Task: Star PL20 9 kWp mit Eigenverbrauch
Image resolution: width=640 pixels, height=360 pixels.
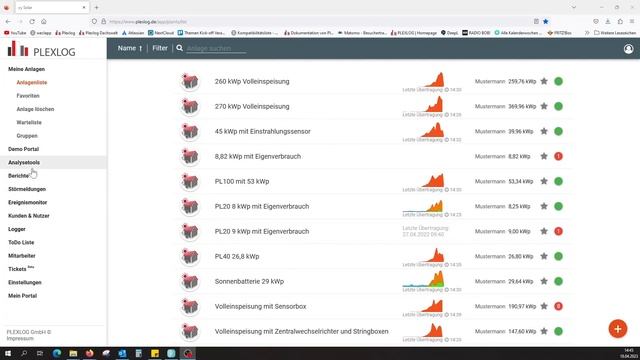Action: point(544,231)
